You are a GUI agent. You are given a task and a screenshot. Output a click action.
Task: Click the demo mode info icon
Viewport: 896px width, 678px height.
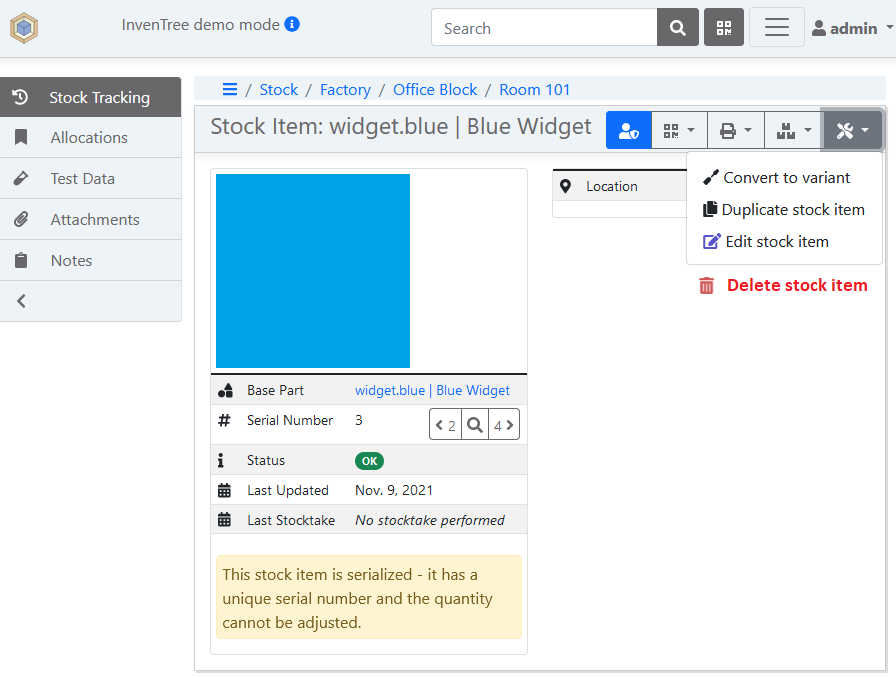click(x=292, y=25)
